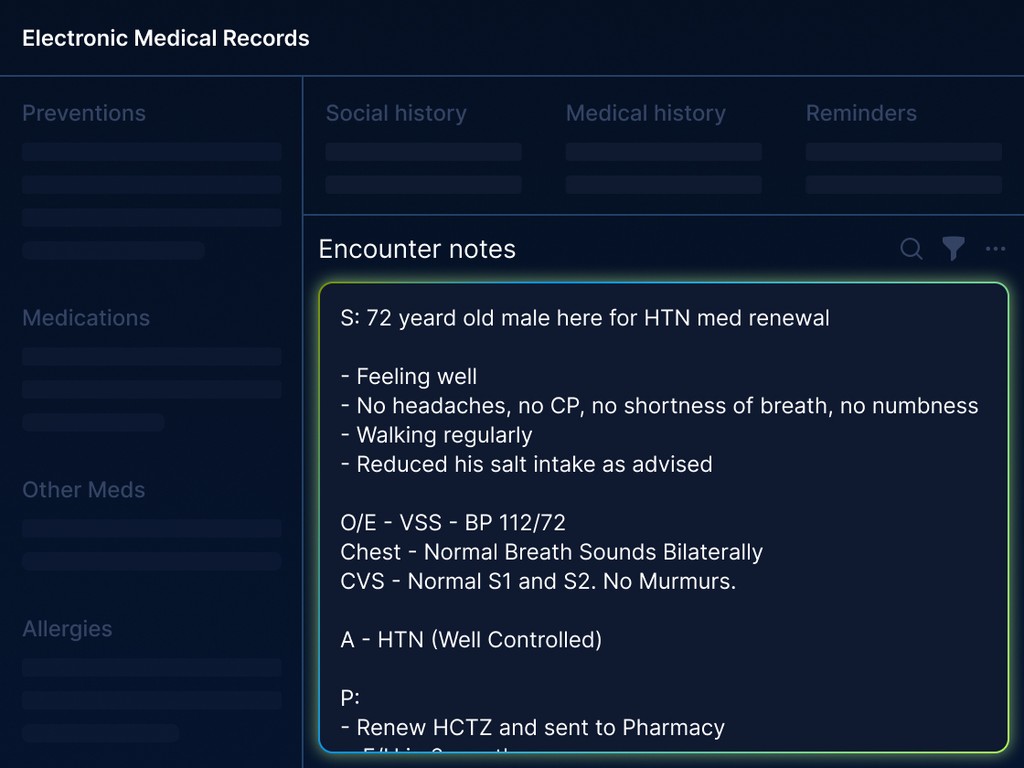
Task: Click the first Preventions placeholder item
Action: click(151, 151)
